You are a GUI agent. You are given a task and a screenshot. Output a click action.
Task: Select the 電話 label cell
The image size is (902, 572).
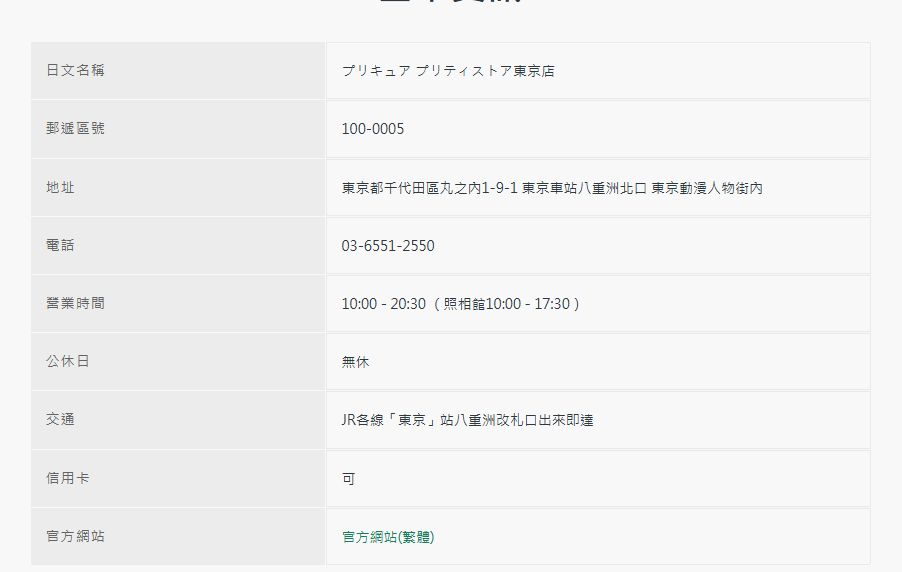(60, 245)
